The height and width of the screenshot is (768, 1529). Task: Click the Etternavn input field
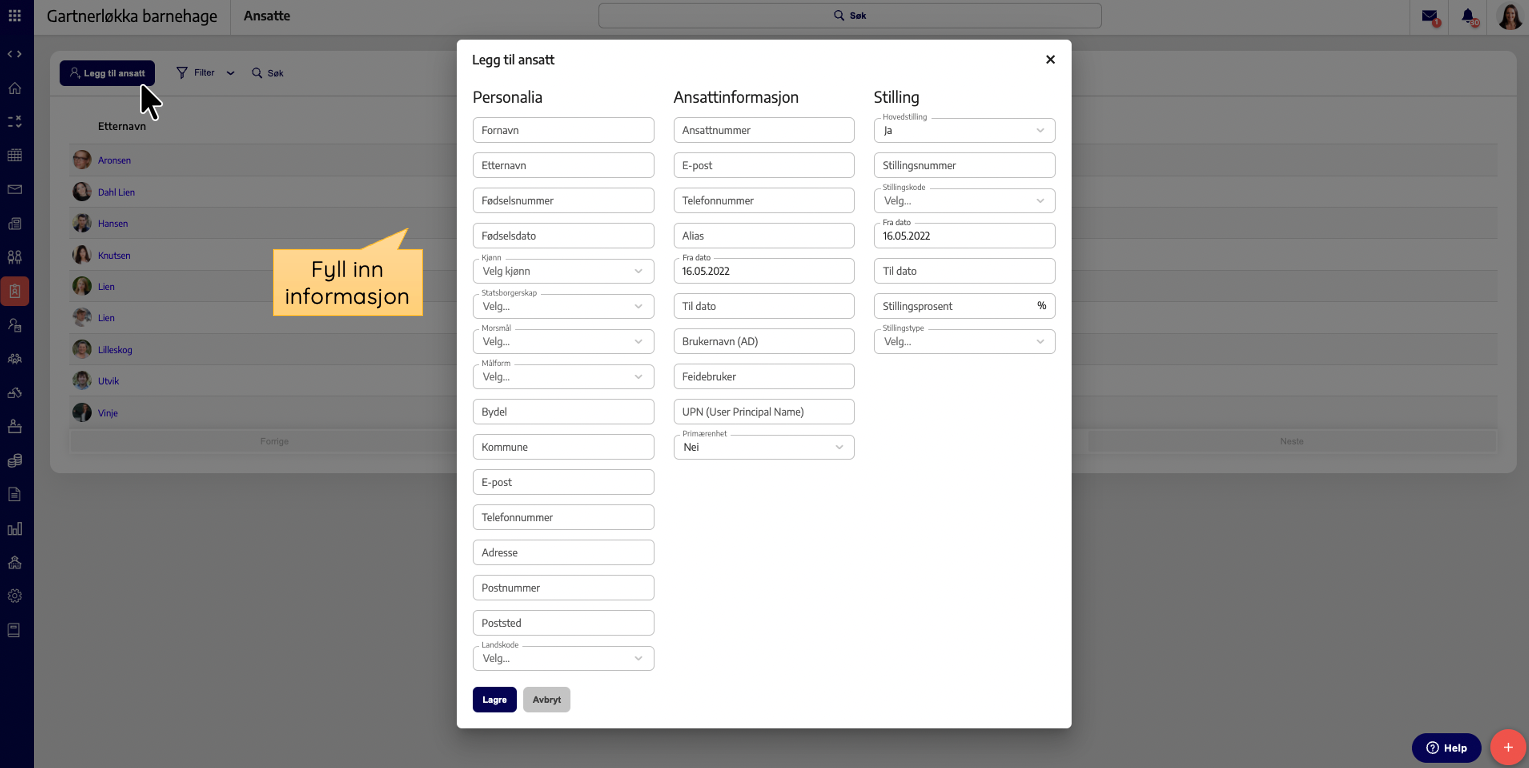coord(563,165)
